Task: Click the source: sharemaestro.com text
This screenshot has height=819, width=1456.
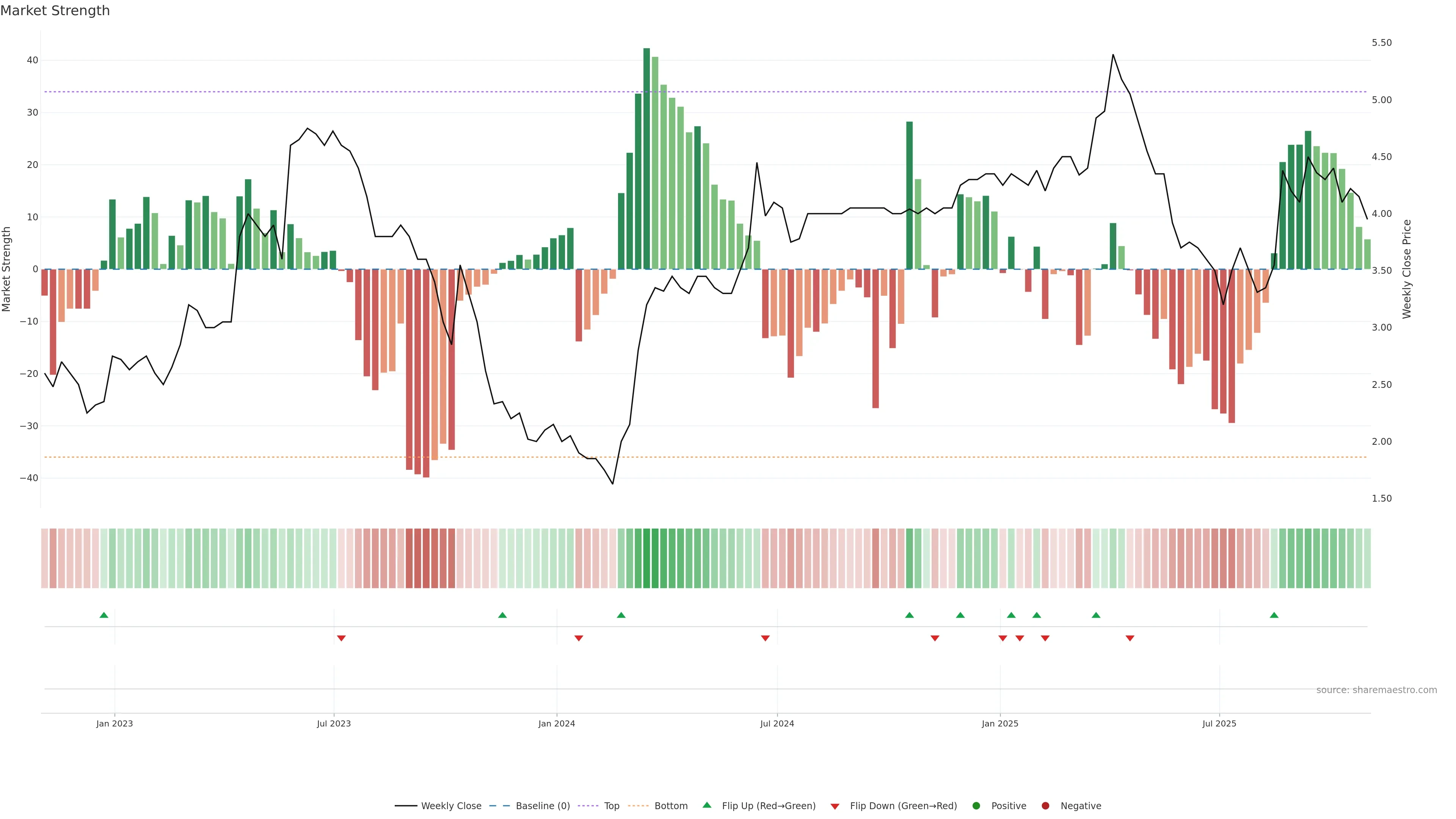Action: [1376, 690]
